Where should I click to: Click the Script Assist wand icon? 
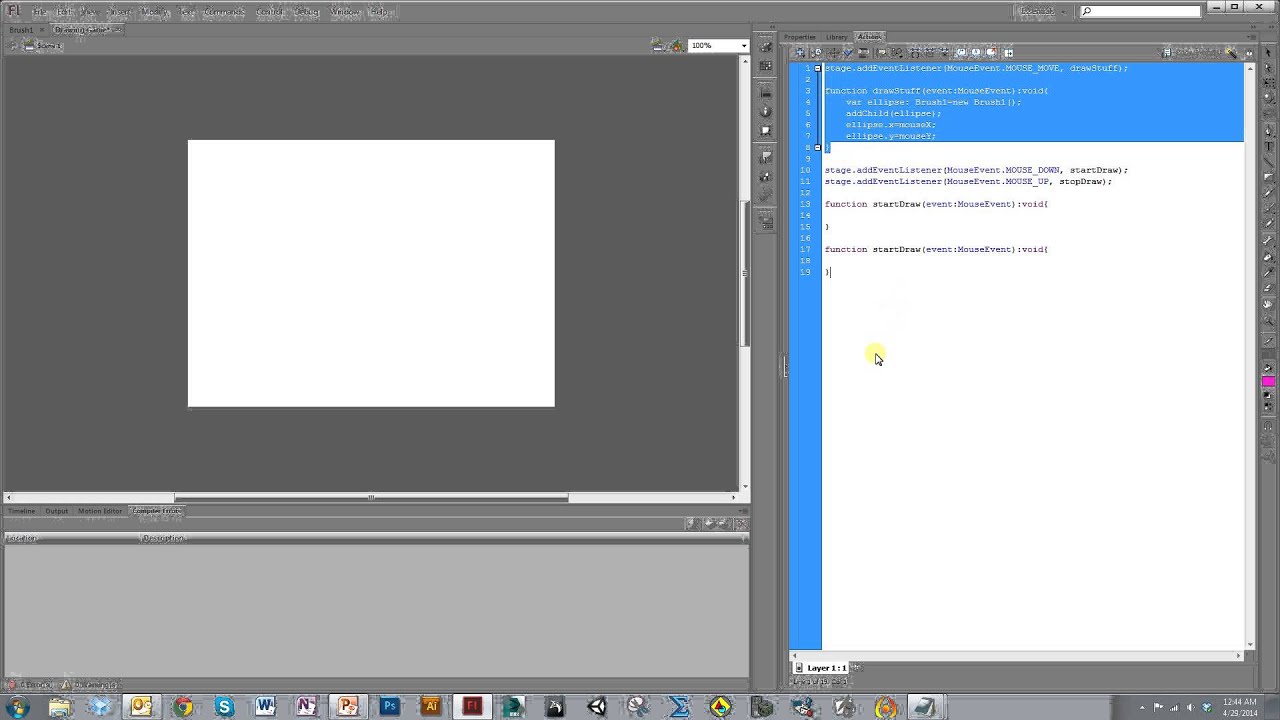pos(1232,52)
